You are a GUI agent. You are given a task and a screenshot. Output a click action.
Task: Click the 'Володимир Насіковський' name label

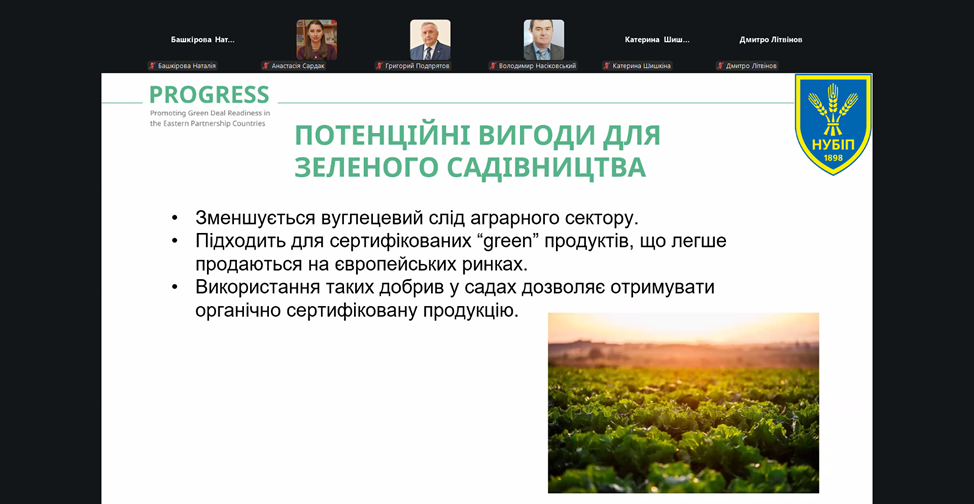click(537, 66)
